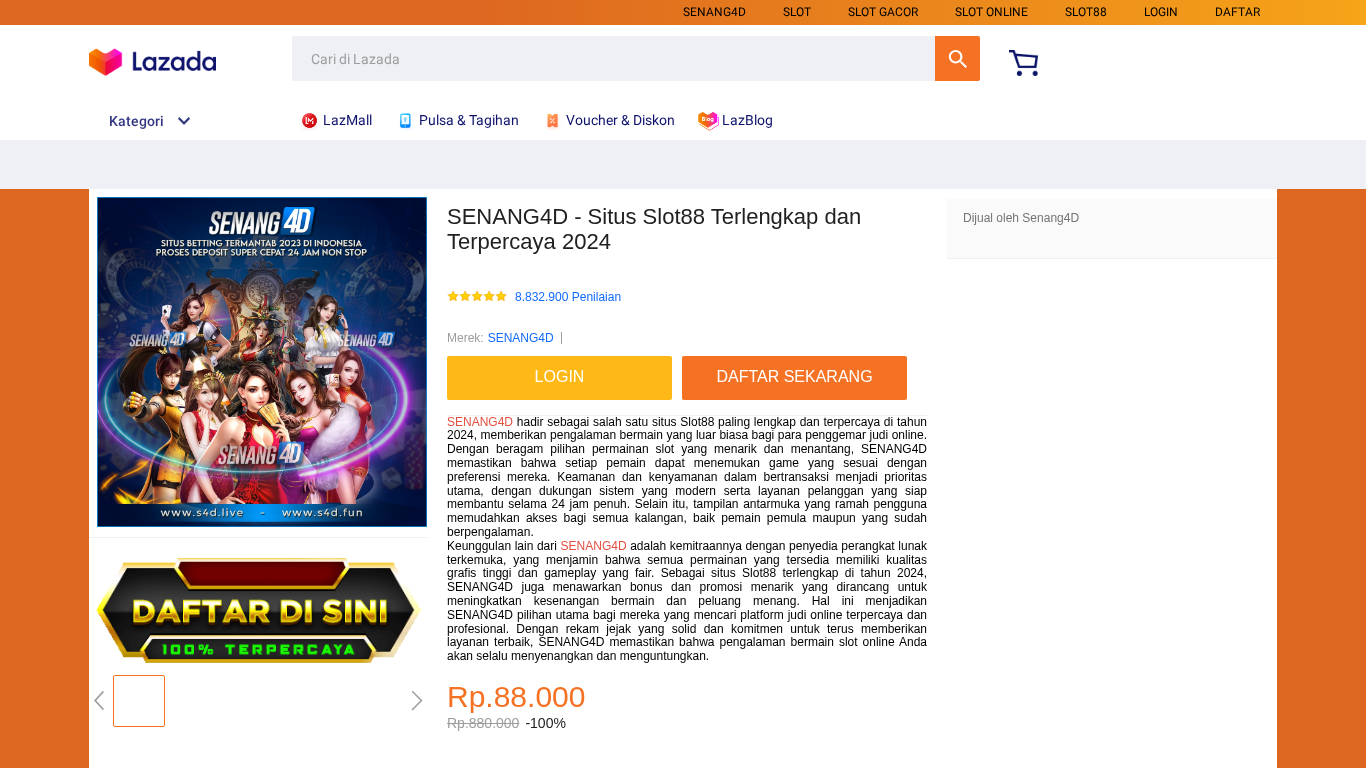This screenshot has width=1366, height=768.
Task: Select the product image thumbnail
Action: click(139, 701)
